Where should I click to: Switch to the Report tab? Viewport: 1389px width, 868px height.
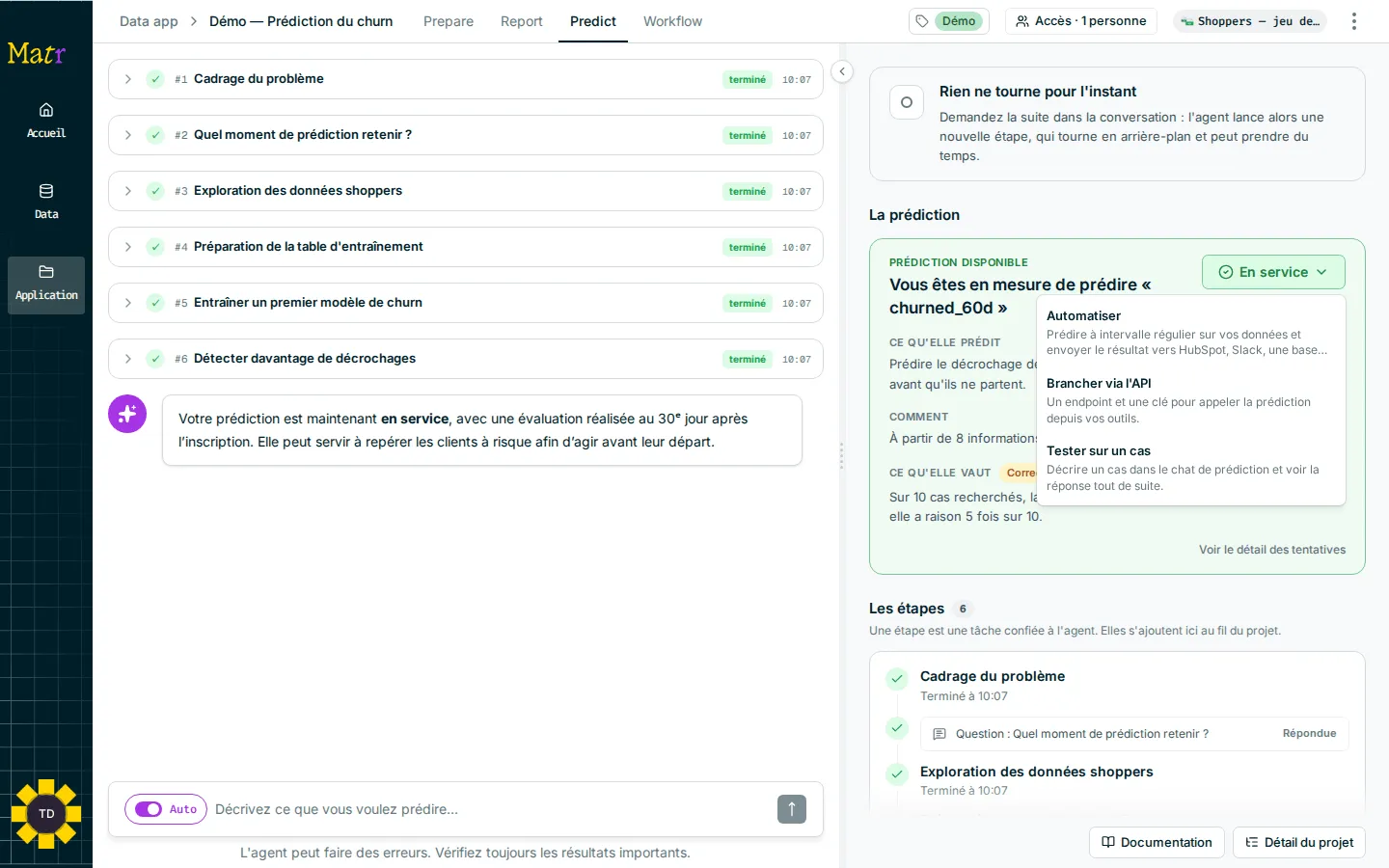tap(522, 21)
